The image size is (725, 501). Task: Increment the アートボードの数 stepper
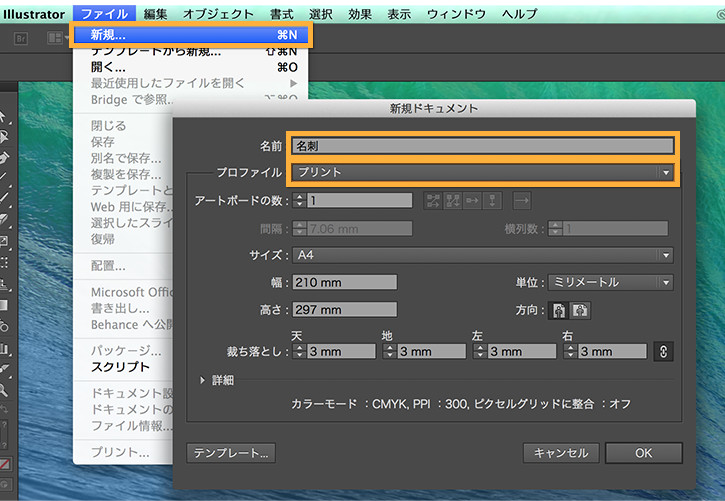tap(300, 197)
